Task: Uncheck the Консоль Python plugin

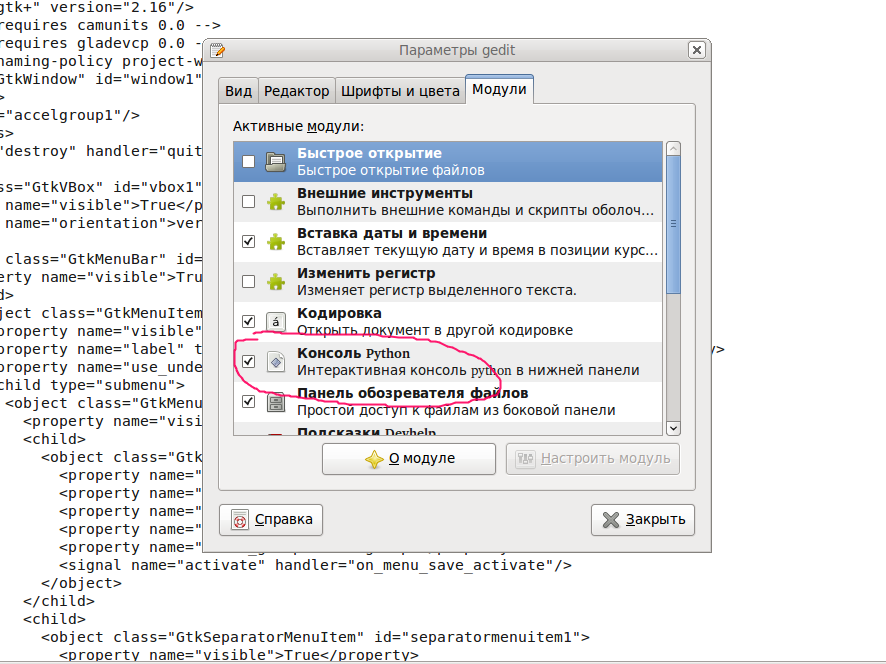Action: pos(248,362)
